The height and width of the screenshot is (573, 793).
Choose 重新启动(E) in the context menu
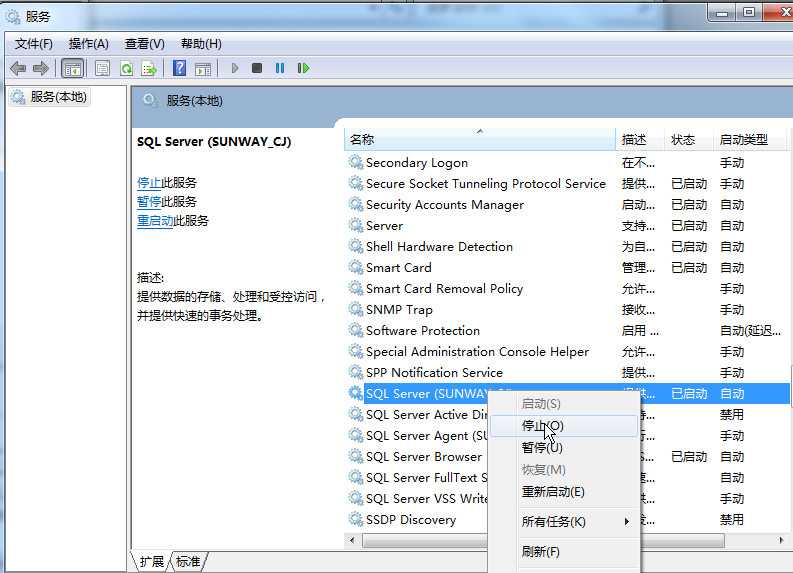[564, 492]
